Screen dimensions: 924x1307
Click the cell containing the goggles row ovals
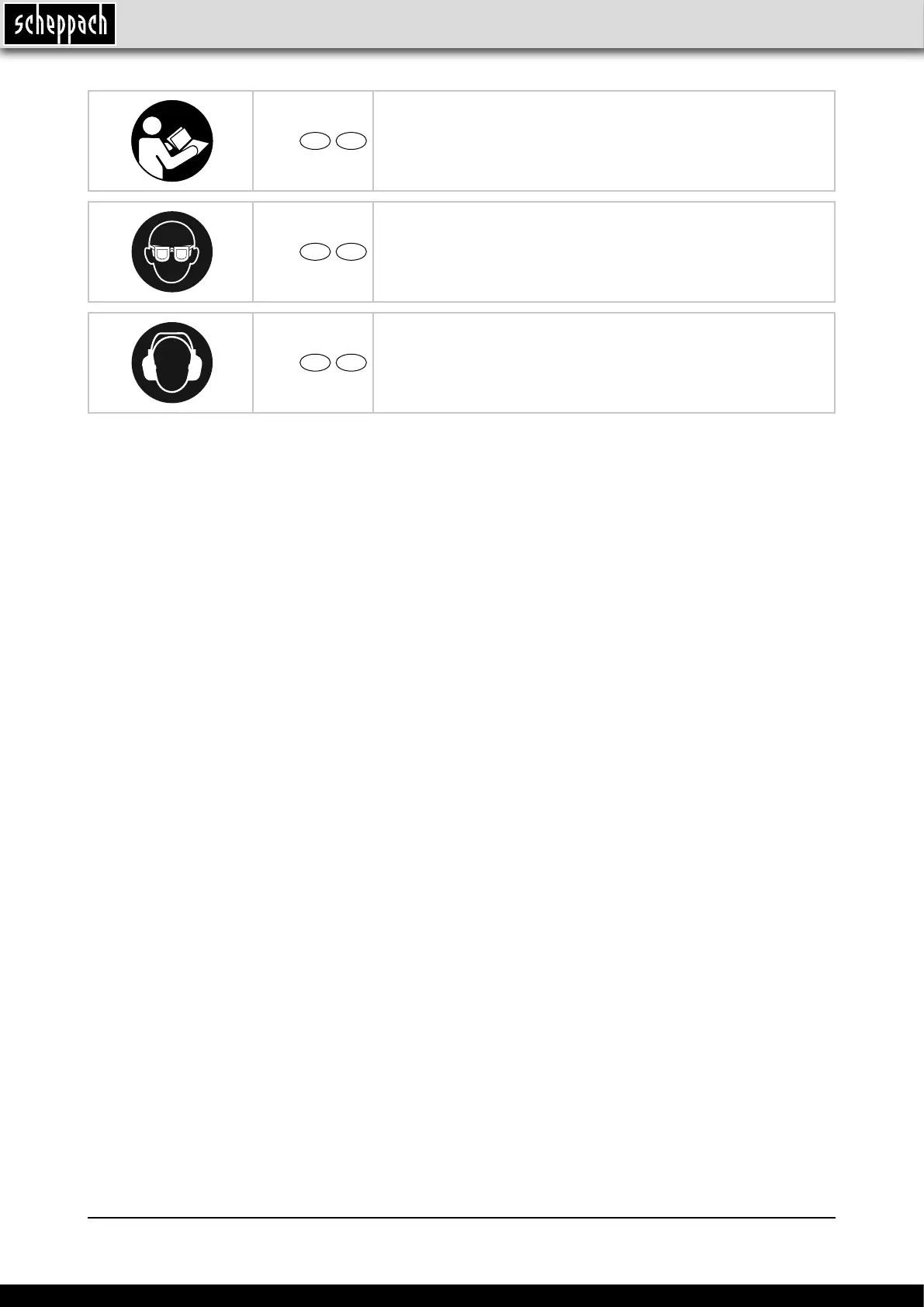(x=313, y=251)
